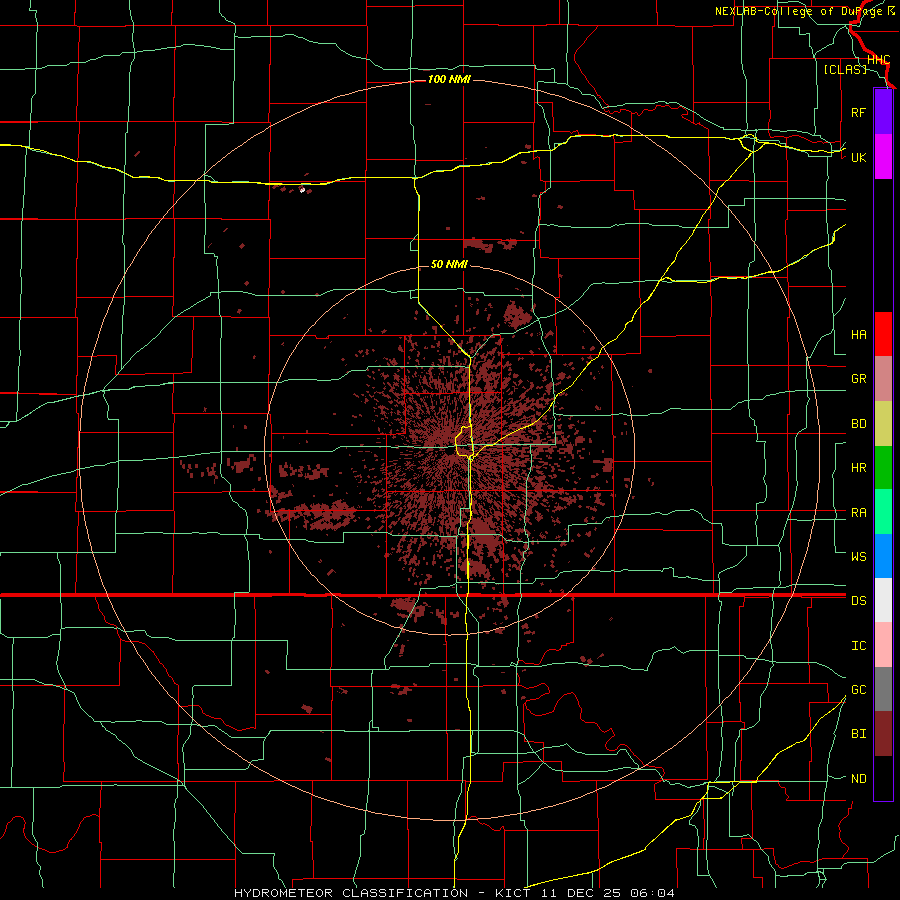The image size is (900, 900).
Task: Click the '06:04' timestamp text
Action: [652, 893]
